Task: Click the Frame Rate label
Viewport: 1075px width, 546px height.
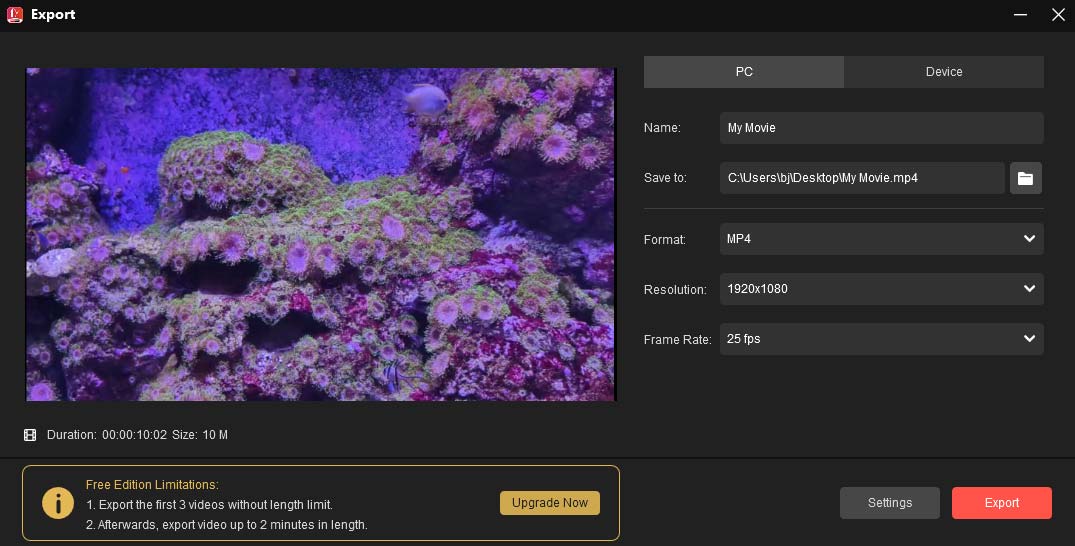Action: pyautogui.click(x=677, y=340)
